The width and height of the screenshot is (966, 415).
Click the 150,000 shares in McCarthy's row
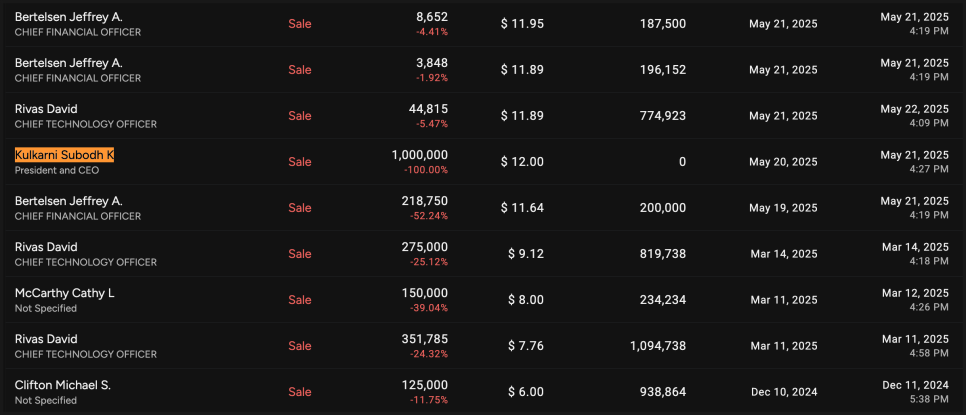(425, 293)
